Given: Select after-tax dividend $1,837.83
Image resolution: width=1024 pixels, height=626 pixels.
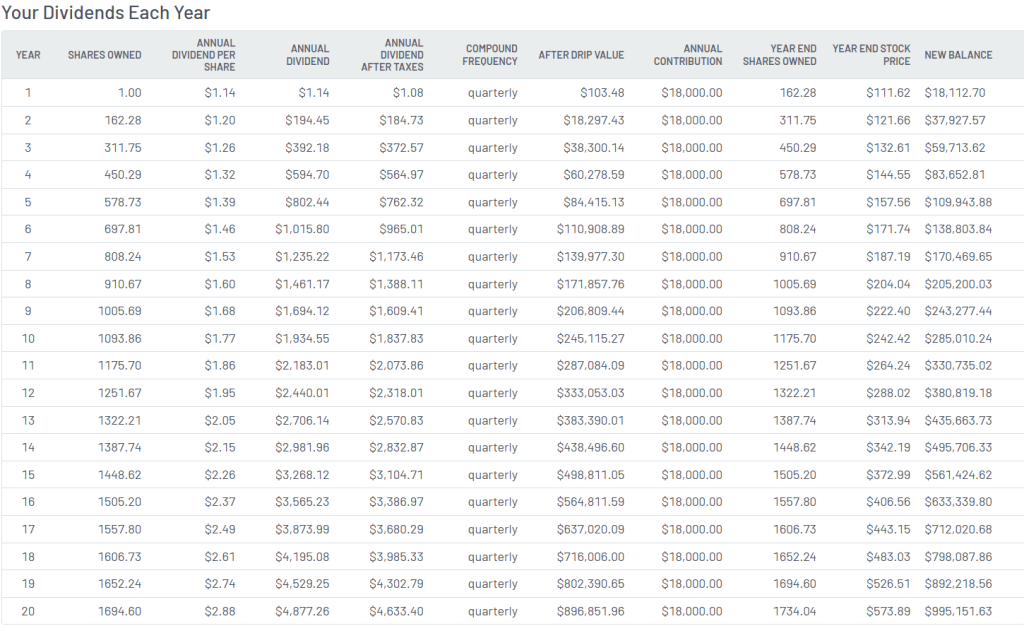Looking at the screenshot, I should tap(396, 339).
